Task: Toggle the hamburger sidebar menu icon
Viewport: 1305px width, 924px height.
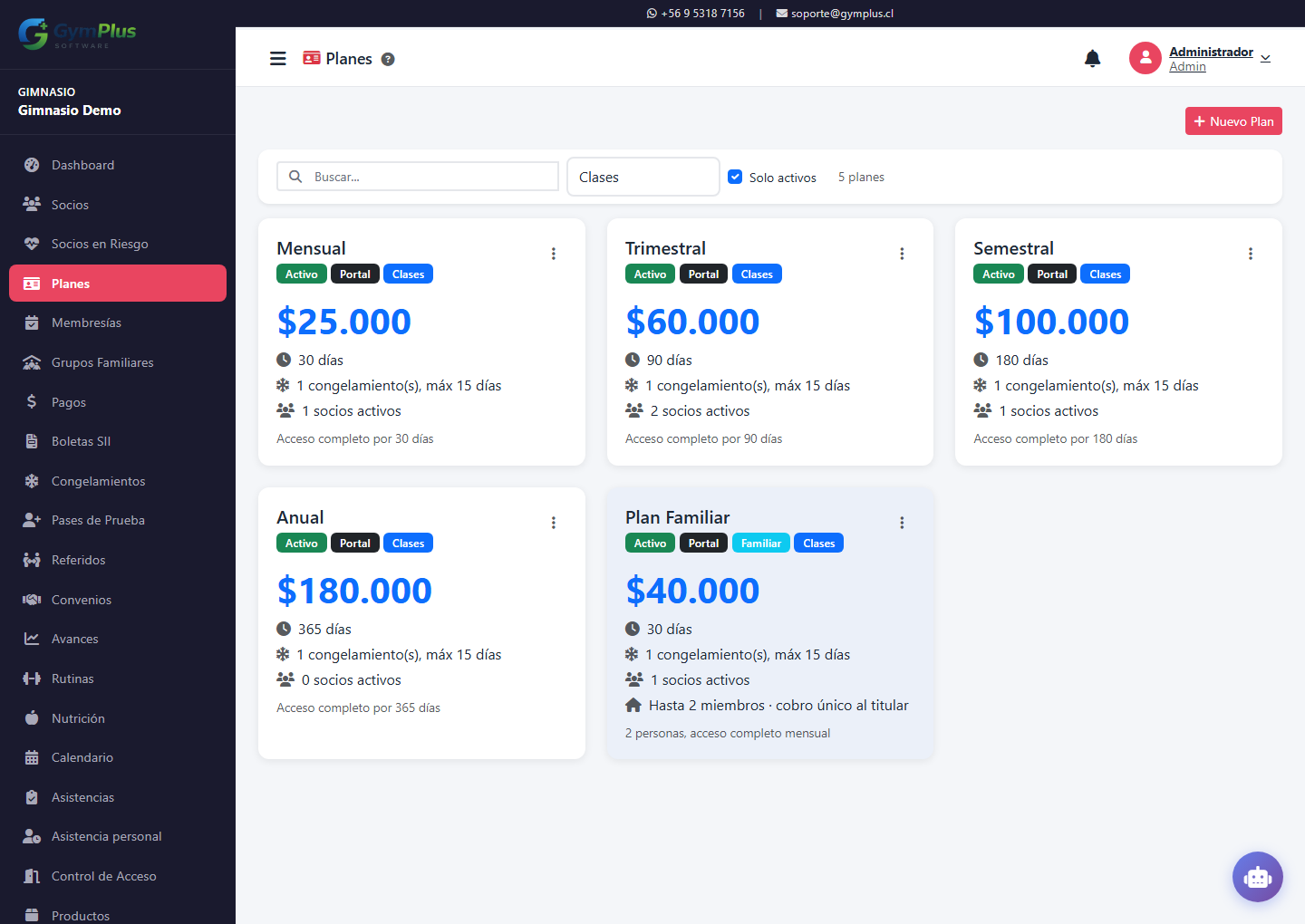Action: (x=278, y=59)
